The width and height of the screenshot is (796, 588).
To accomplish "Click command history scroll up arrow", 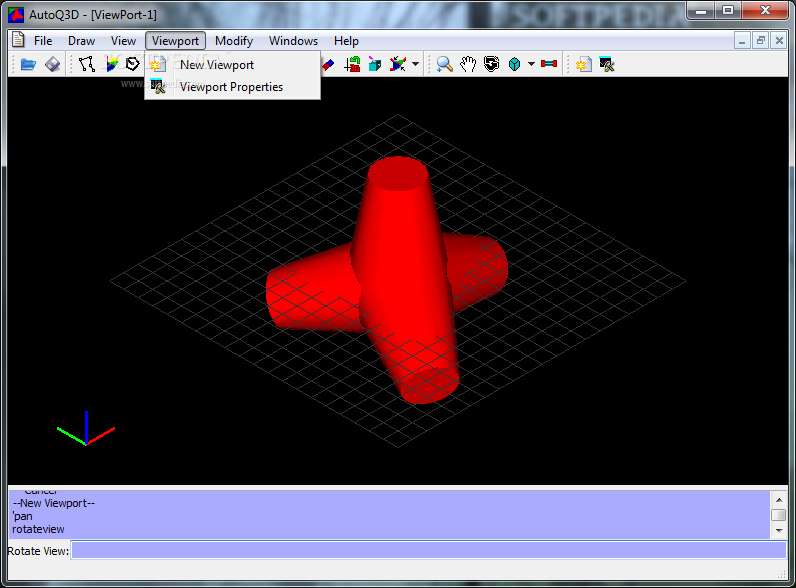I will 779,500.
